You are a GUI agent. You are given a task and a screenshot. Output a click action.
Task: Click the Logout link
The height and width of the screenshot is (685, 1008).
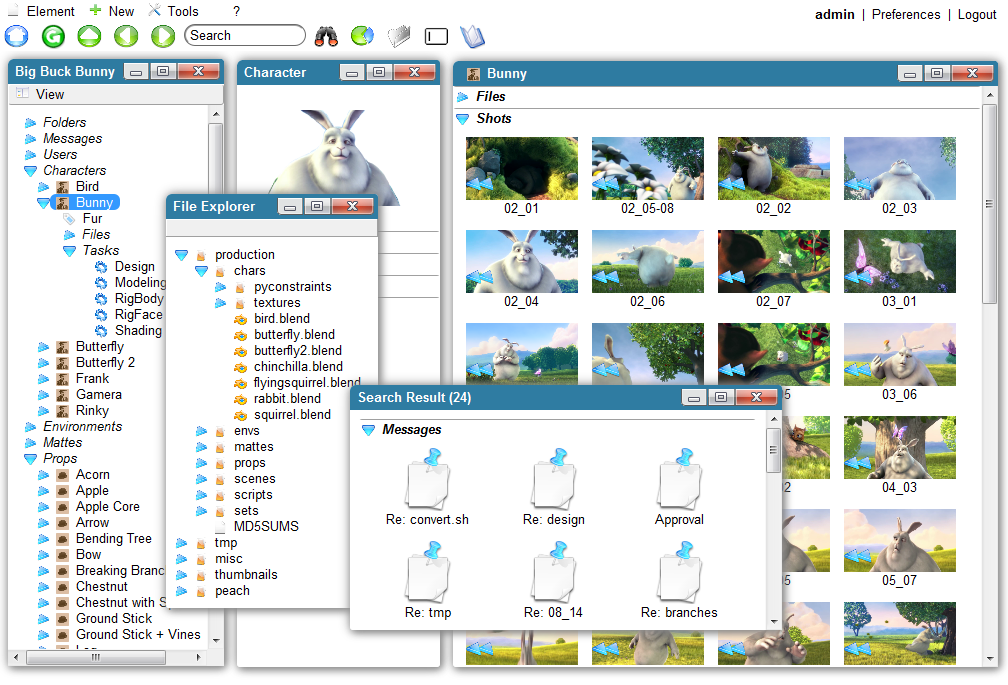pos(976,14)
